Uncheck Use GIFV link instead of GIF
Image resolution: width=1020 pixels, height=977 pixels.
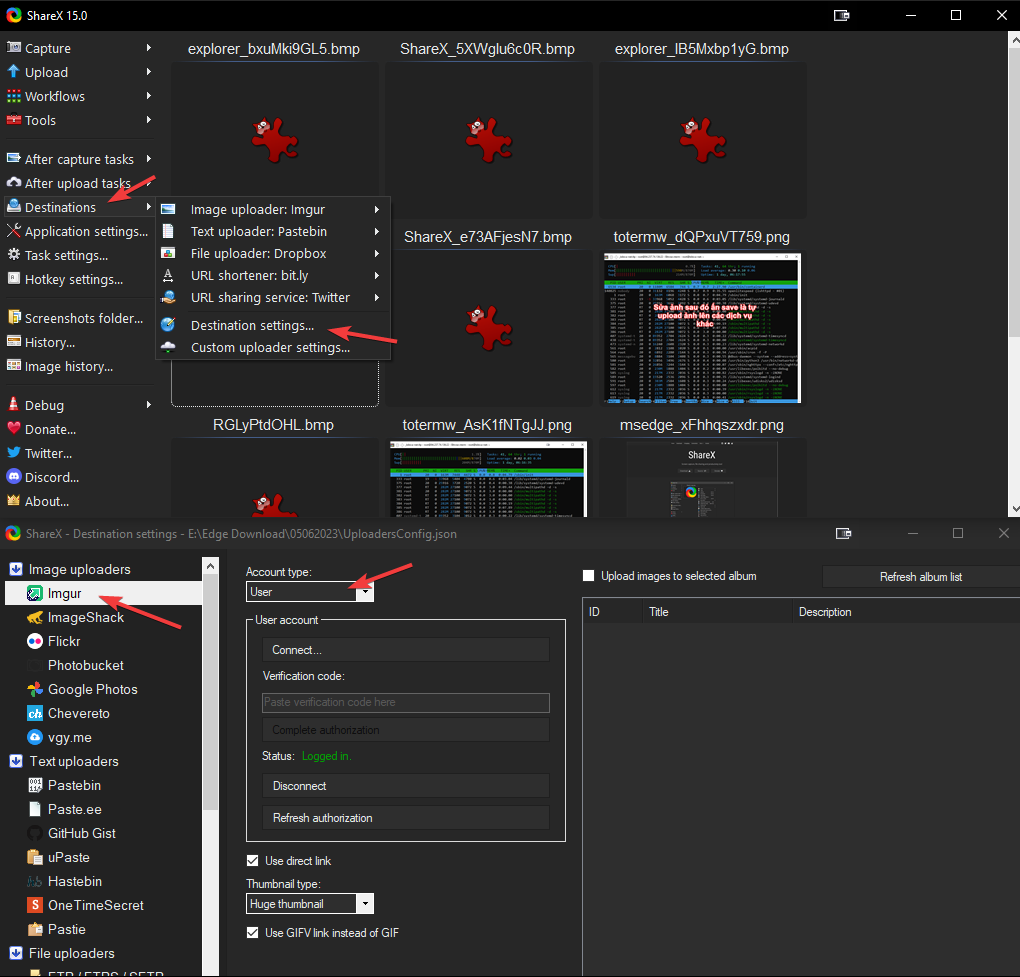point(252,933)
